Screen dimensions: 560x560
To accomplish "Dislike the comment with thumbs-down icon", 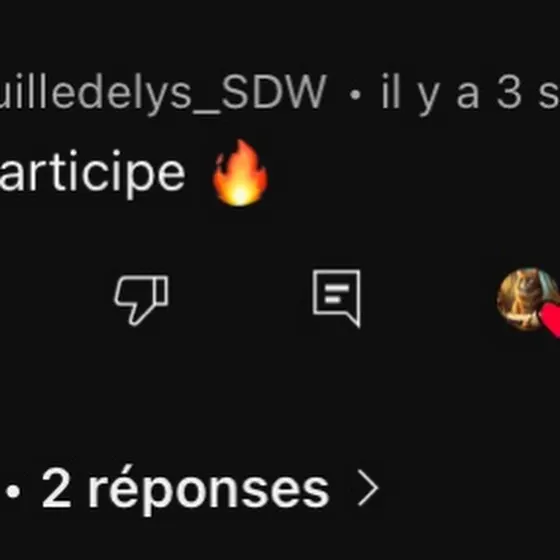I will (141, 299).
